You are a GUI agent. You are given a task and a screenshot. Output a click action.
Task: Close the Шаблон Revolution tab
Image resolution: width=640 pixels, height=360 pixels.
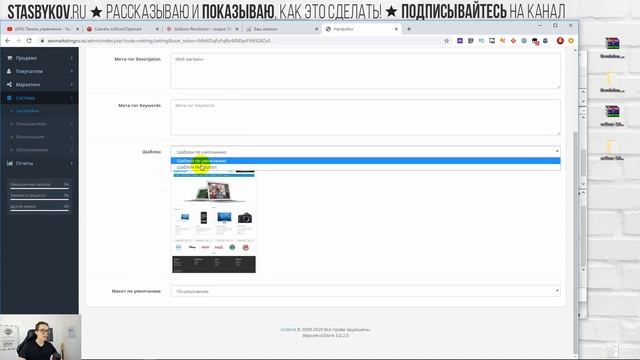click(x=237, y=29)
